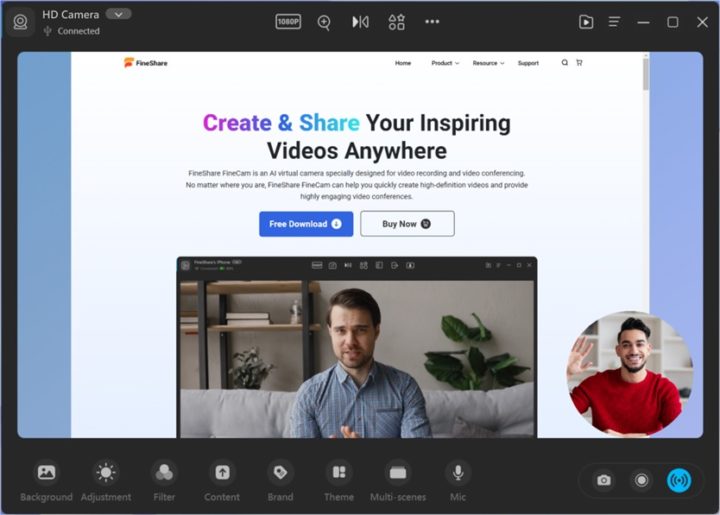This screenshot has width=720, height=515.
Task: Click the Buy Now button
Action: point(407,224)
